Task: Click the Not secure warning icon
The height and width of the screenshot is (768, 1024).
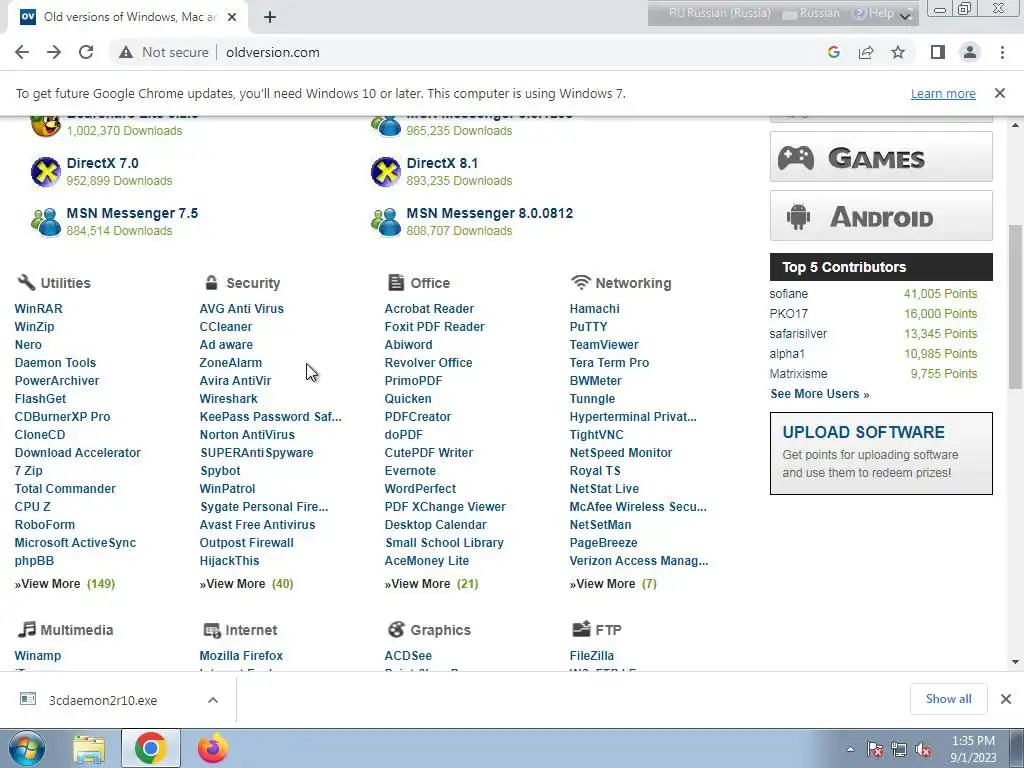Action: pos(125,52)
